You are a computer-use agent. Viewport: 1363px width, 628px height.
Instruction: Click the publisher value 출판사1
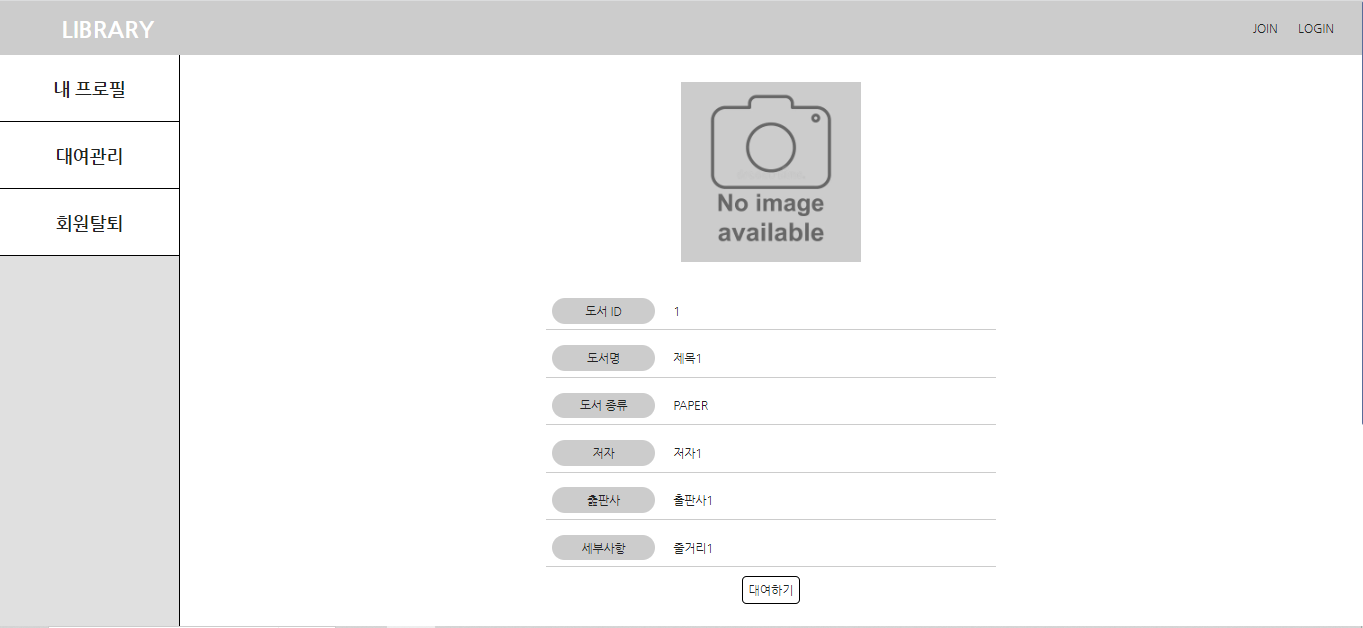tap(691, 500)
